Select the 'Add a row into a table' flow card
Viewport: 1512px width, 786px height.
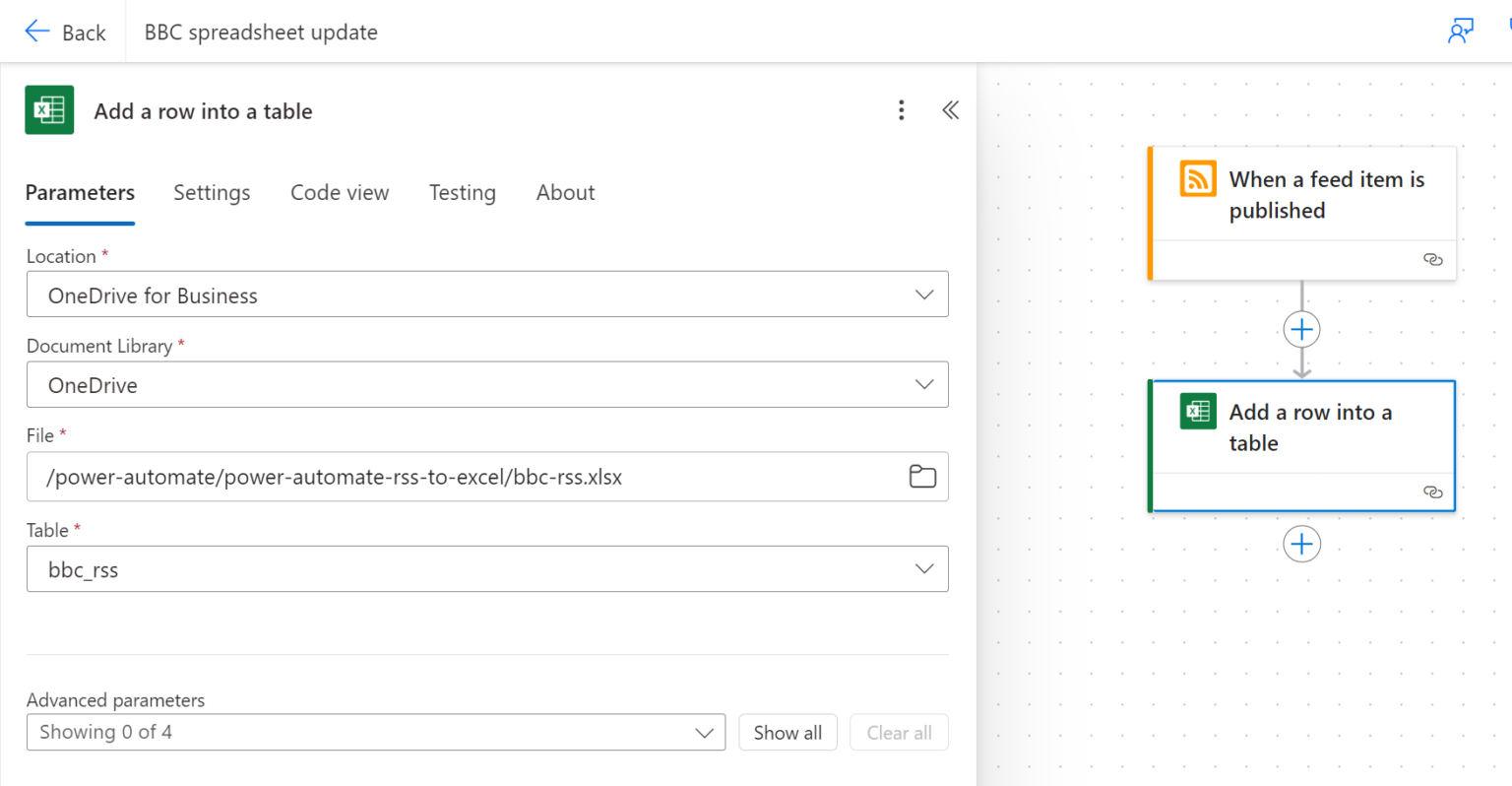point(1302,446)
